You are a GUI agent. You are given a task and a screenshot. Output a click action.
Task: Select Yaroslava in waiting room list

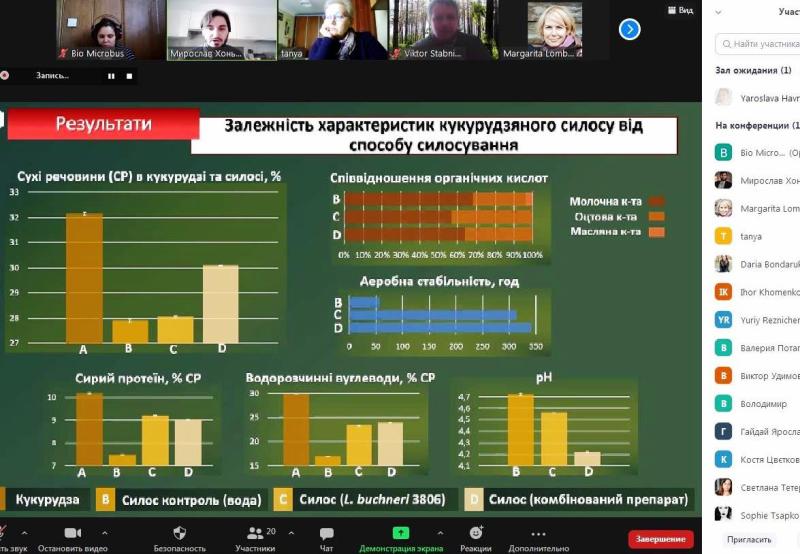[757, 98]
